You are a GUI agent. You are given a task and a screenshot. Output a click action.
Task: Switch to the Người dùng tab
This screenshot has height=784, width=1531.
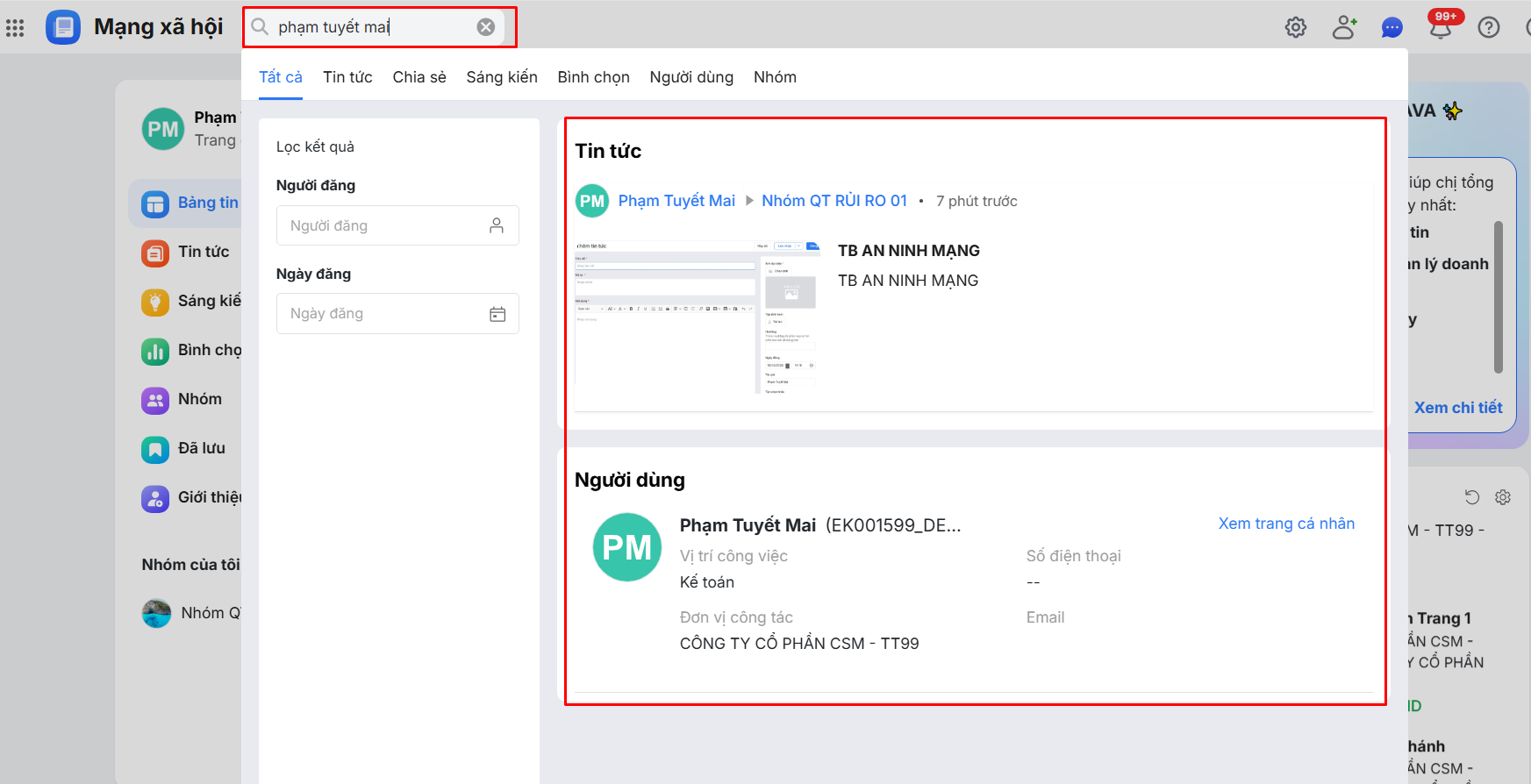click(690, 77)
